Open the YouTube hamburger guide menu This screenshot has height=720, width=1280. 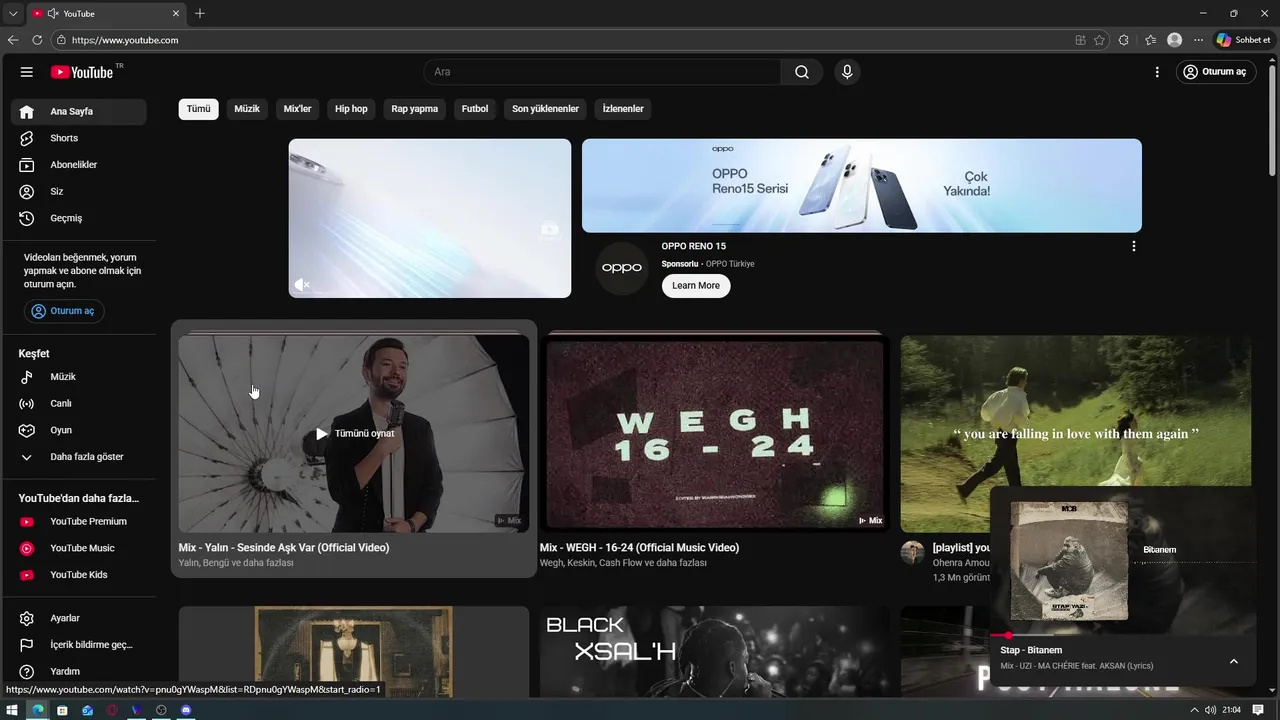point(27,72)
